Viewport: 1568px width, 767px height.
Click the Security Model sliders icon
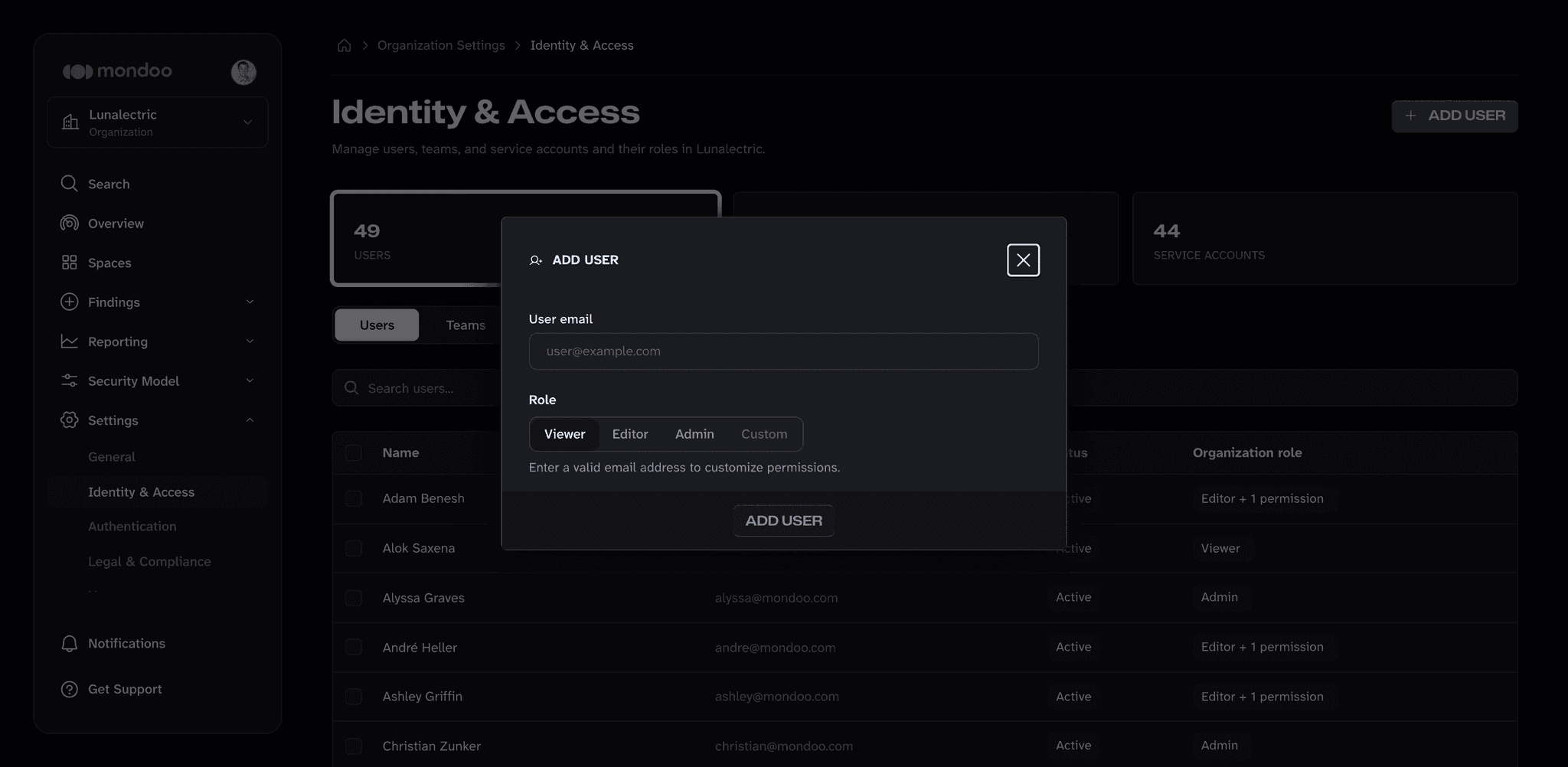pyautogui.click(x=69, y=380)
